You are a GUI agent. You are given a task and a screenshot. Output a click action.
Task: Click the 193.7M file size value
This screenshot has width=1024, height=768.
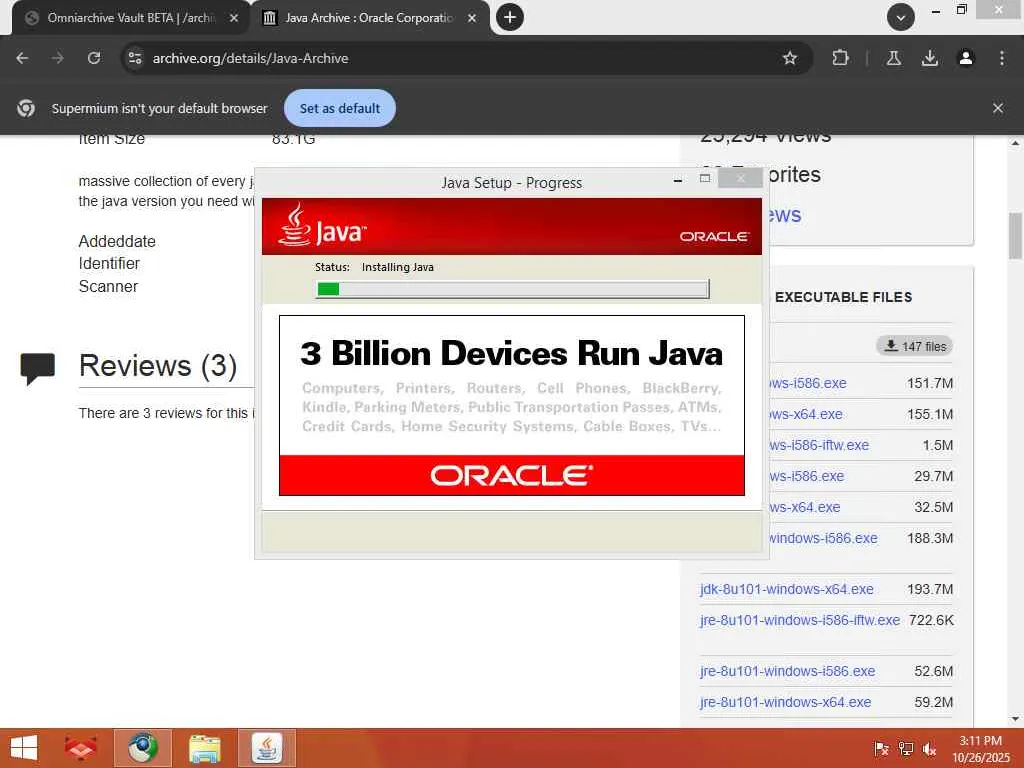coord(929,589)
